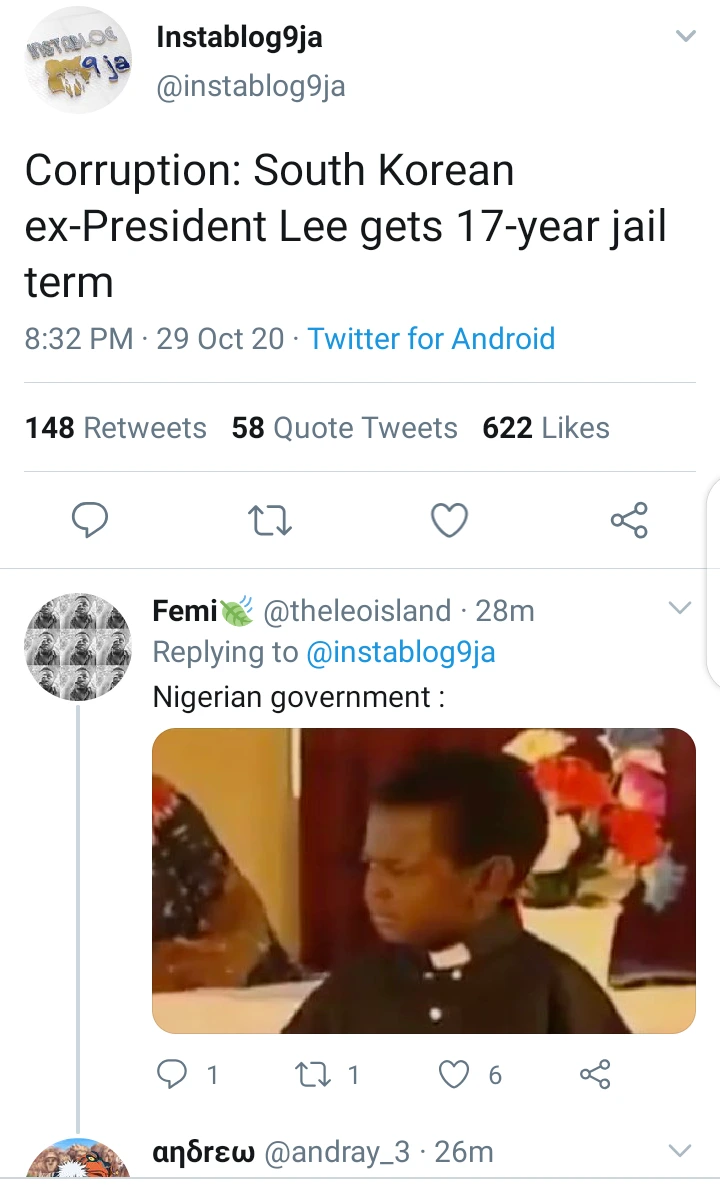
Task: Open the GIF image in Femi's reply
Action: click(x=423, y=880)
